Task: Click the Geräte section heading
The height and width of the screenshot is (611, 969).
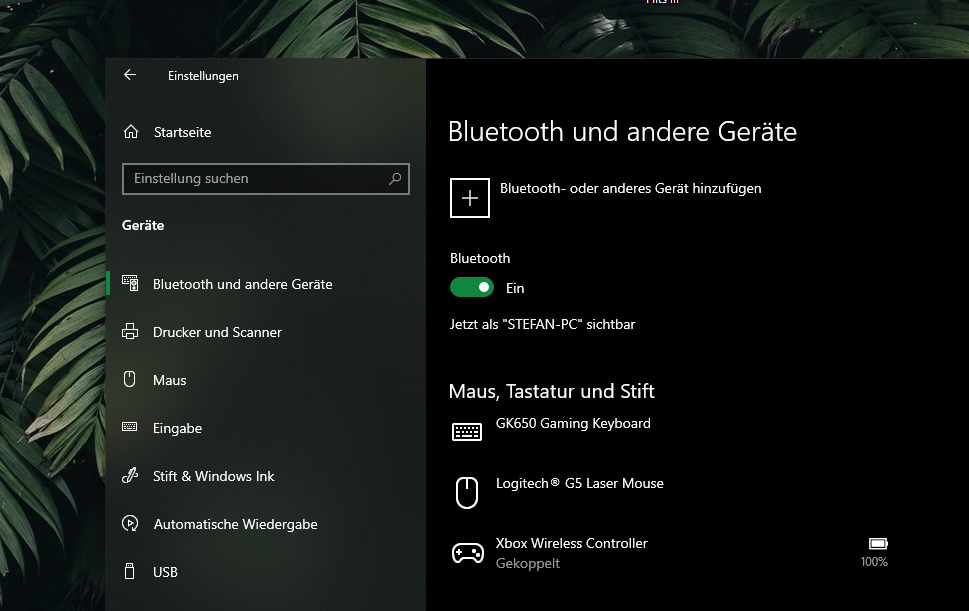Action: coord(143,225)
